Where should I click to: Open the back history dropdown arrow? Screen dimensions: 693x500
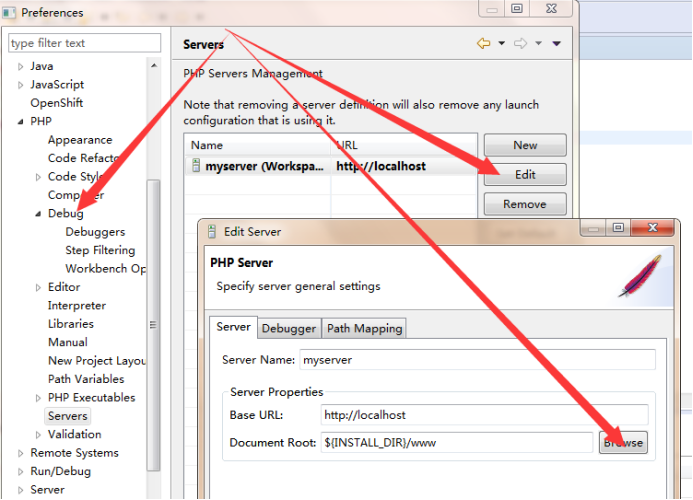pos(502,43)
